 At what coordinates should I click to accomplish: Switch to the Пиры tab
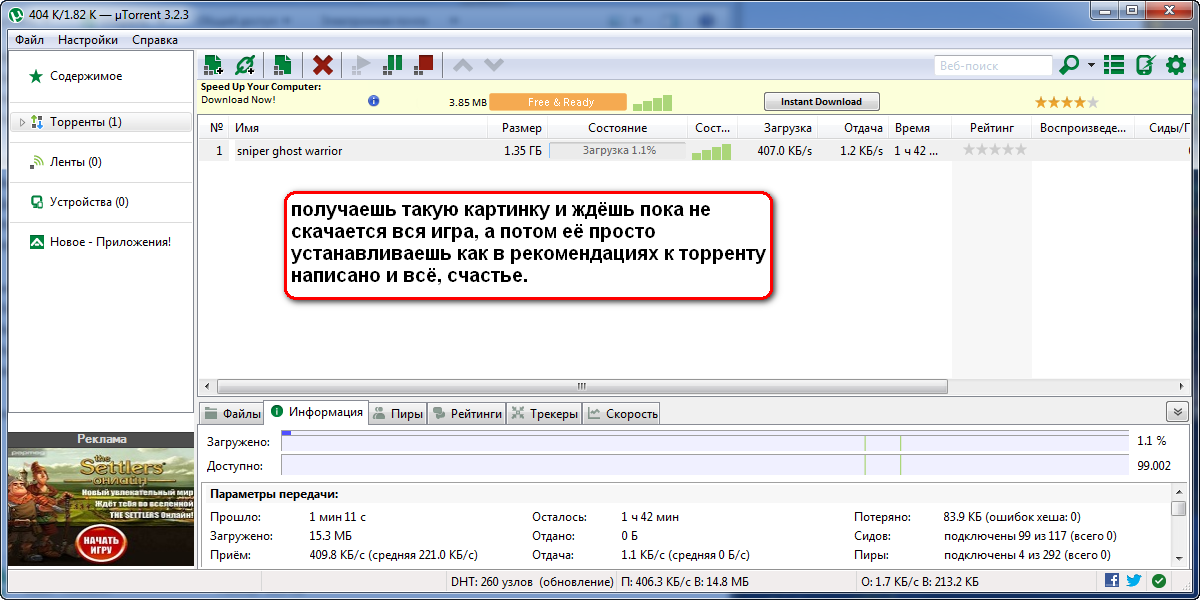click(397, 413)
